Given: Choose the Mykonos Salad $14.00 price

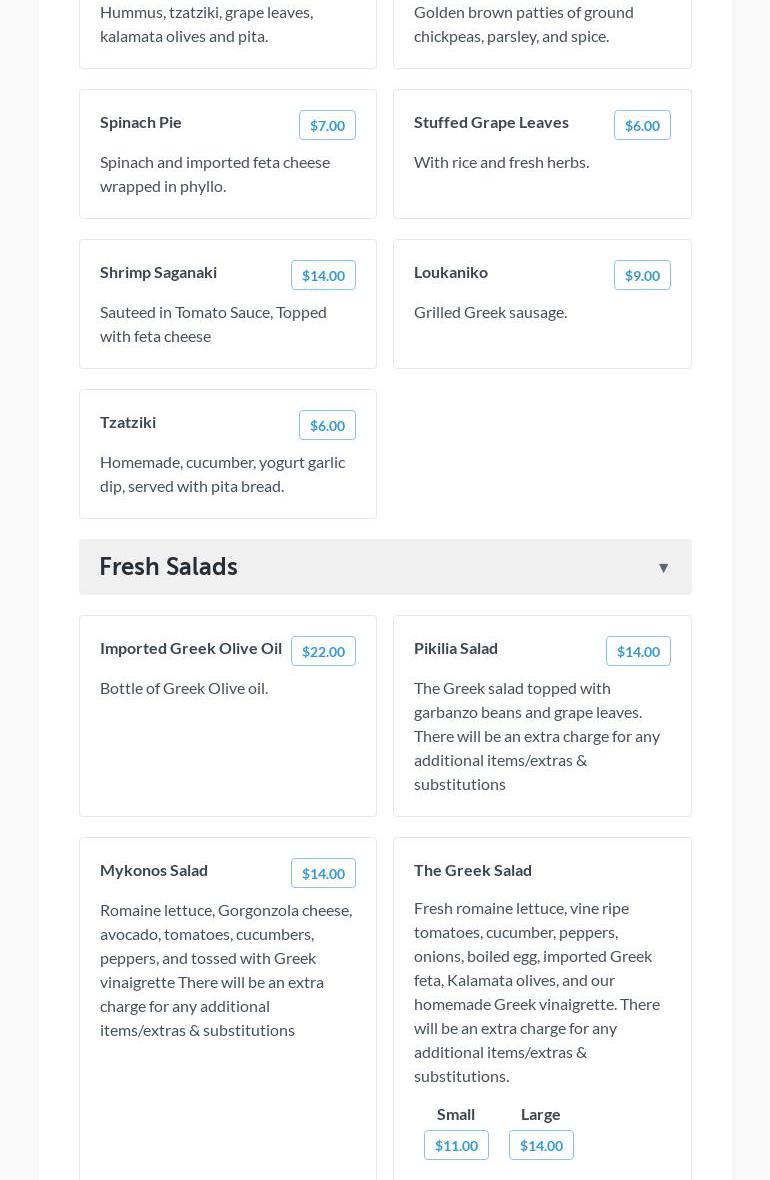Looking at the screenshot, I should coord(323,873).
